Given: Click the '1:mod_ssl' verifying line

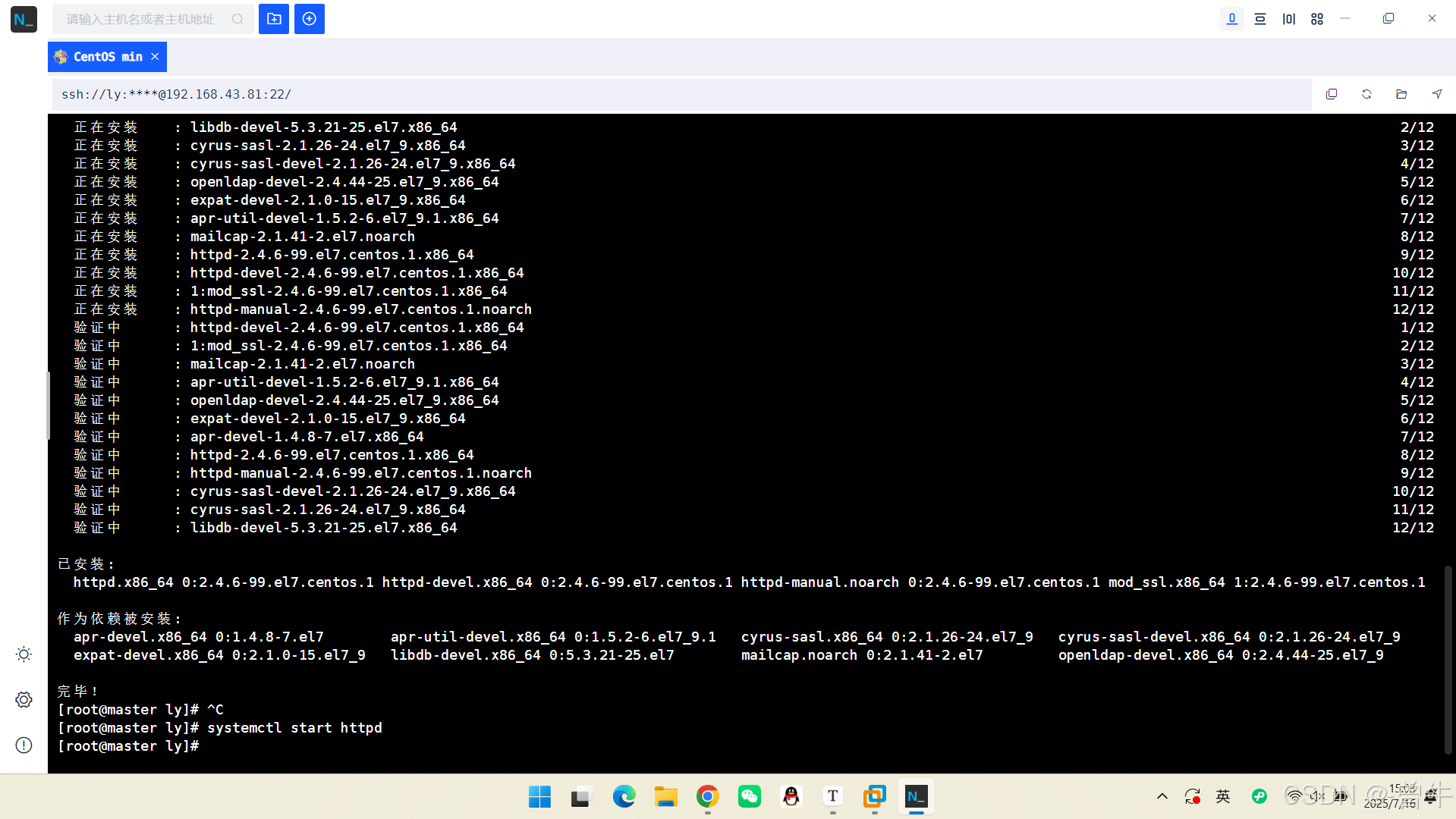Looking at the screenshot, I should point(291,346).
